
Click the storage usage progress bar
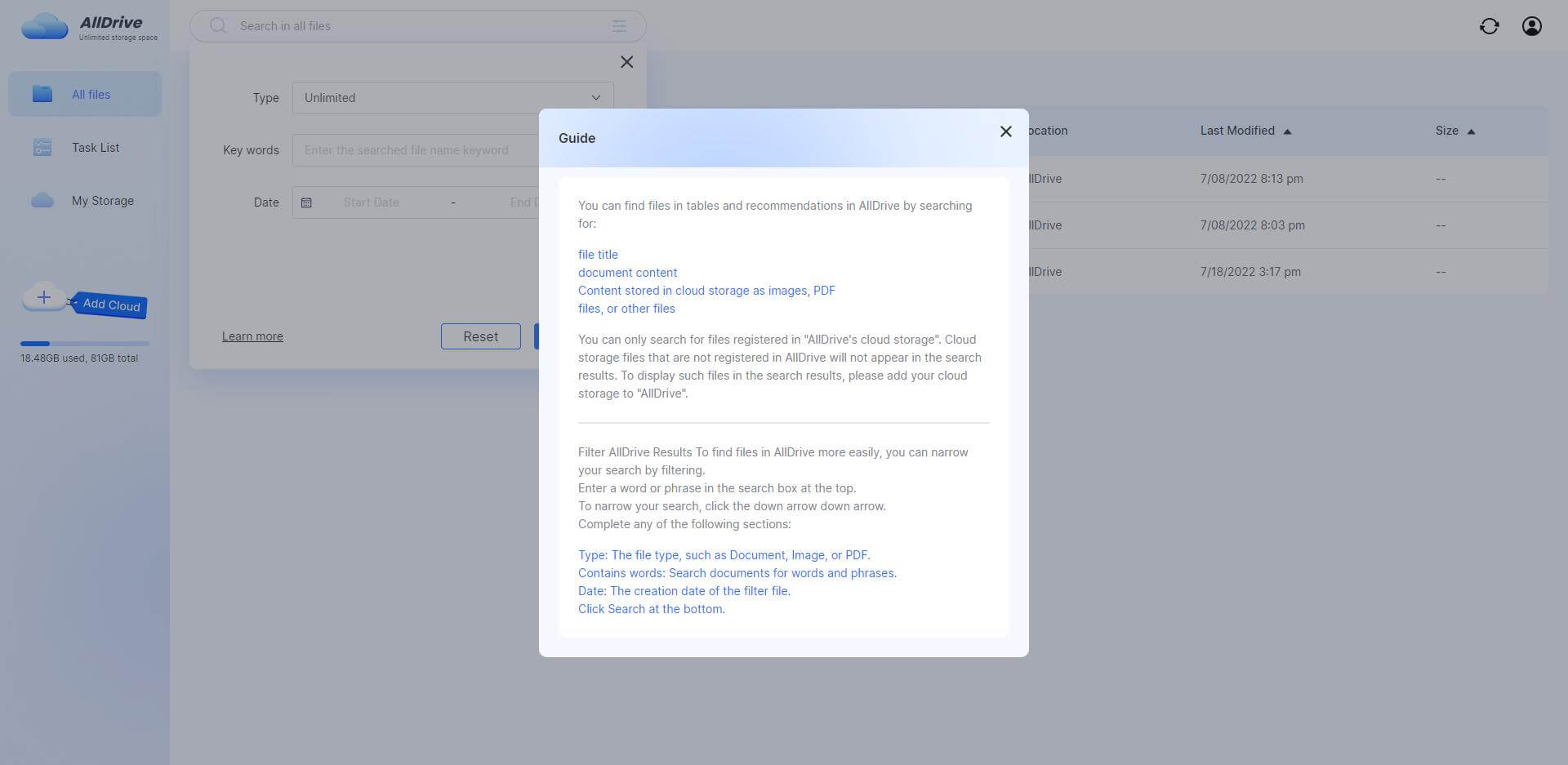coord(85,344)
